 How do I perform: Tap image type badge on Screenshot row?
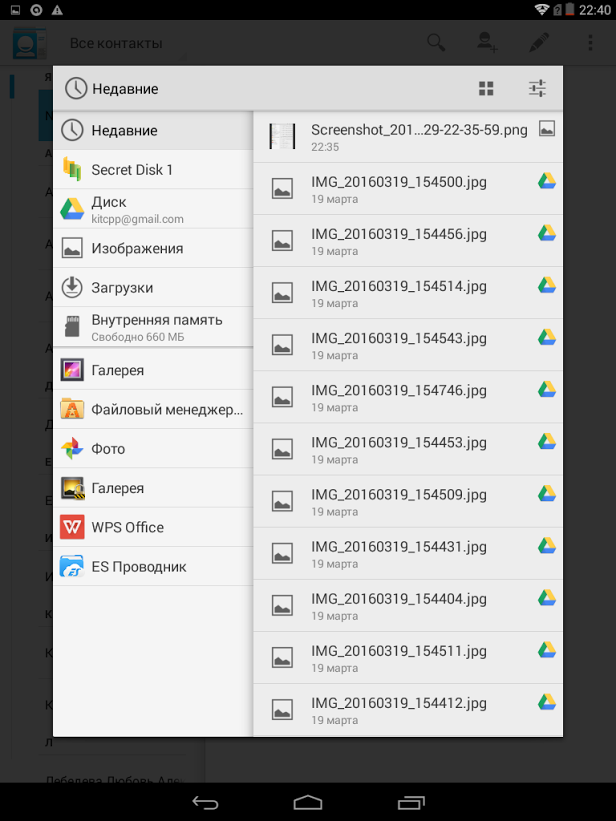547,129
